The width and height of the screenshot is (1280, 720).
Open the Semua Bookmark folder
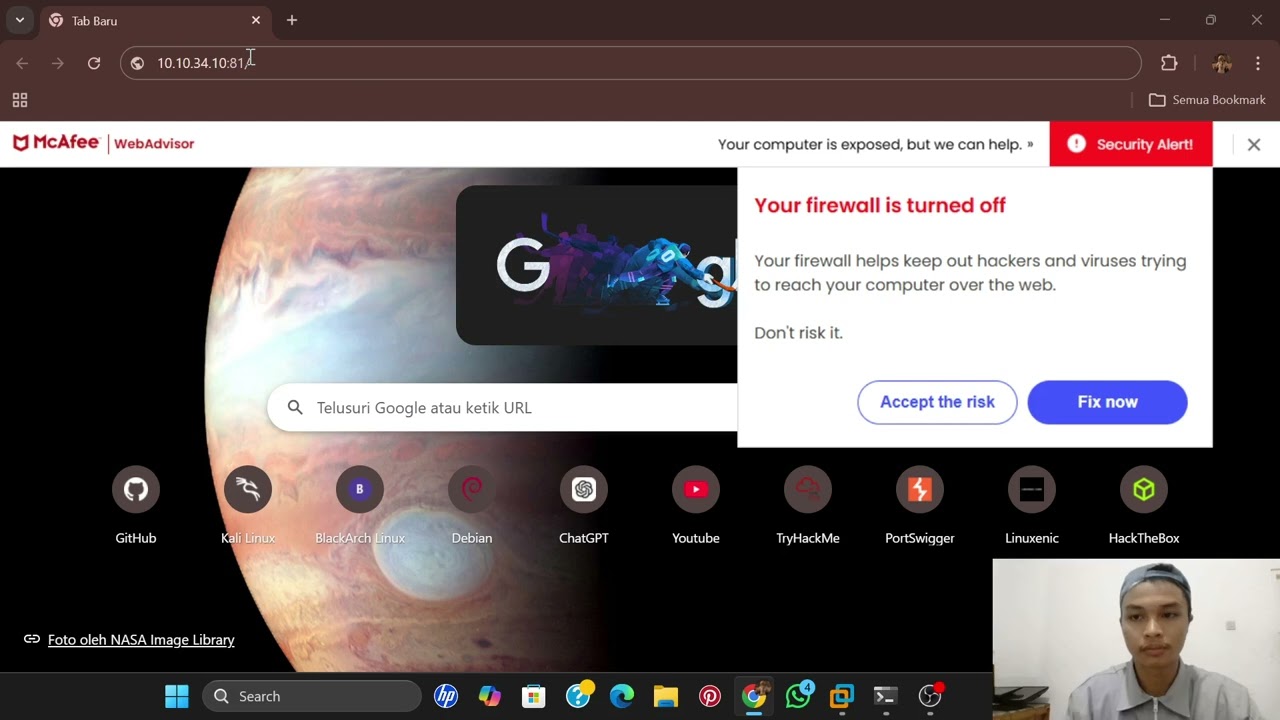pyautogui.click(x=1207, y=100)
